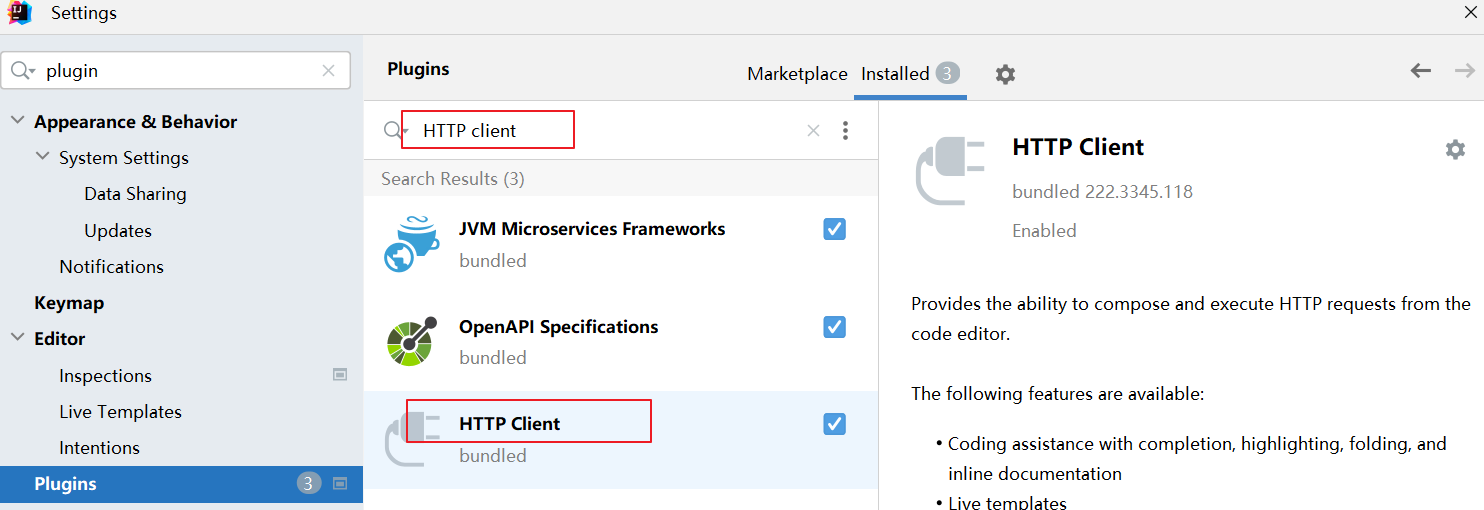Screen dimensions: 1484x510
Task: Select the JVM Microservices Frameworks plugin name
Action: pyautogui.click(x=592, y=228)
